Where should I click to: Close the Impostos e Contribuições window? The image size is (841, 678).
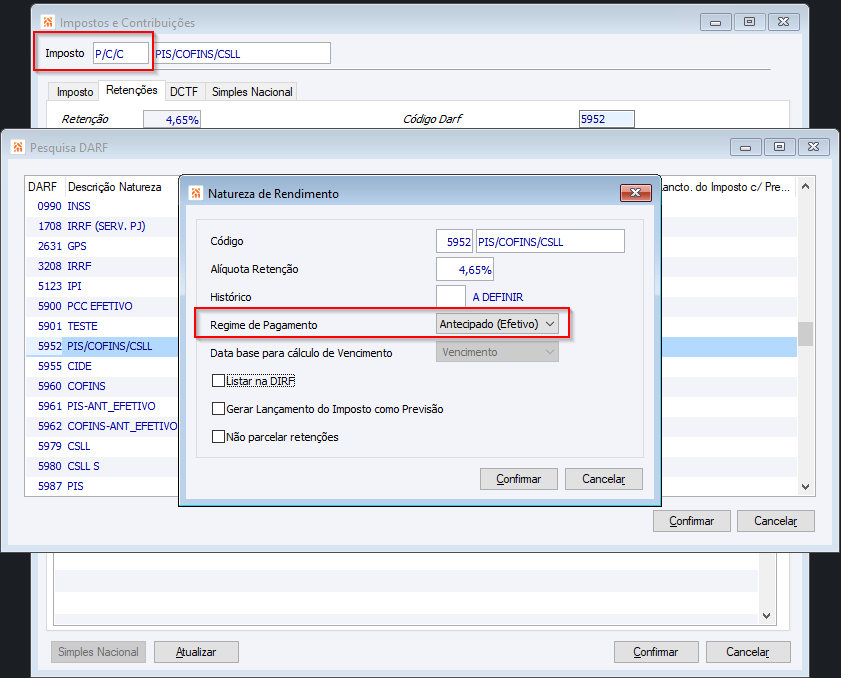784,22
